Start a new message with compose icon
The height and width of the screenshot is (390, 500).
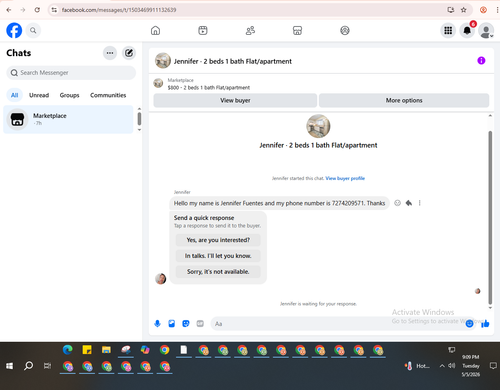pyautogui.click(x=129, y=53)
